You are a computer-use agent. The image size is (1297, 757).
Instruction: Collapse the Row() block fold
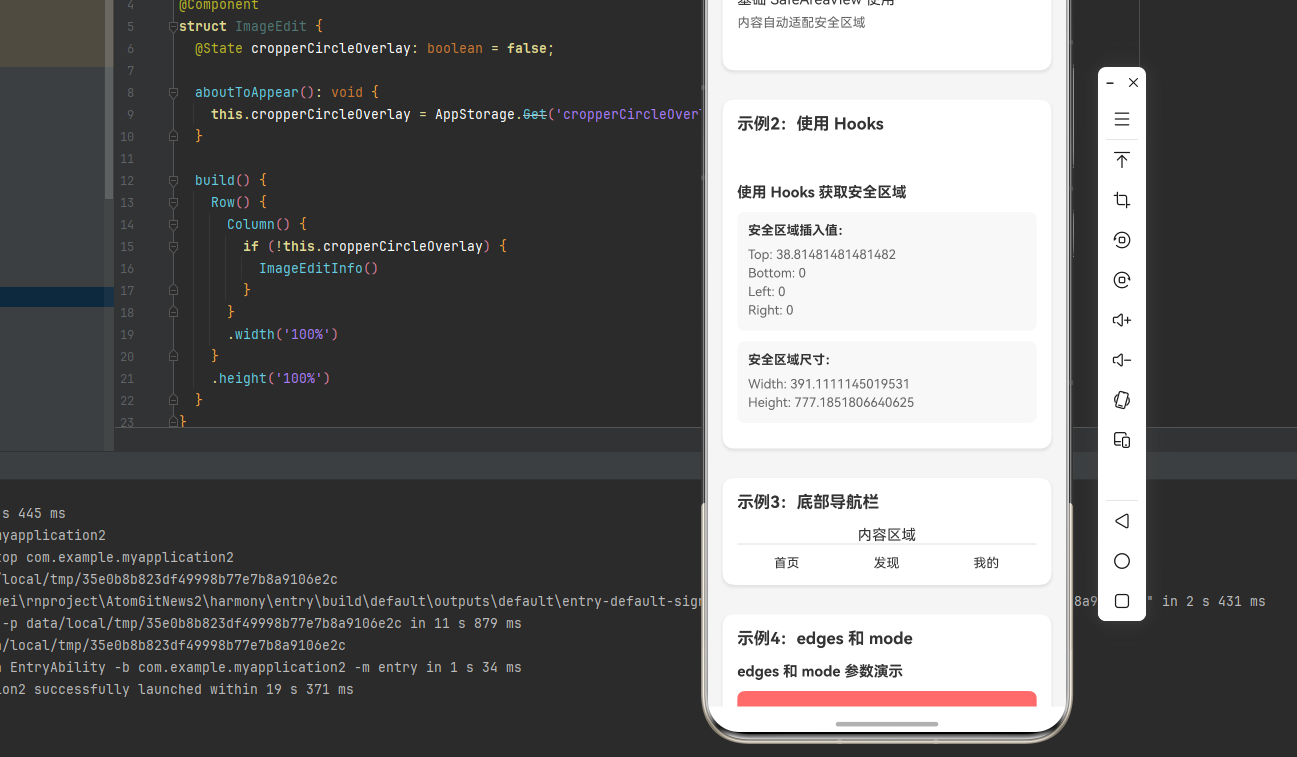[173, 202]
